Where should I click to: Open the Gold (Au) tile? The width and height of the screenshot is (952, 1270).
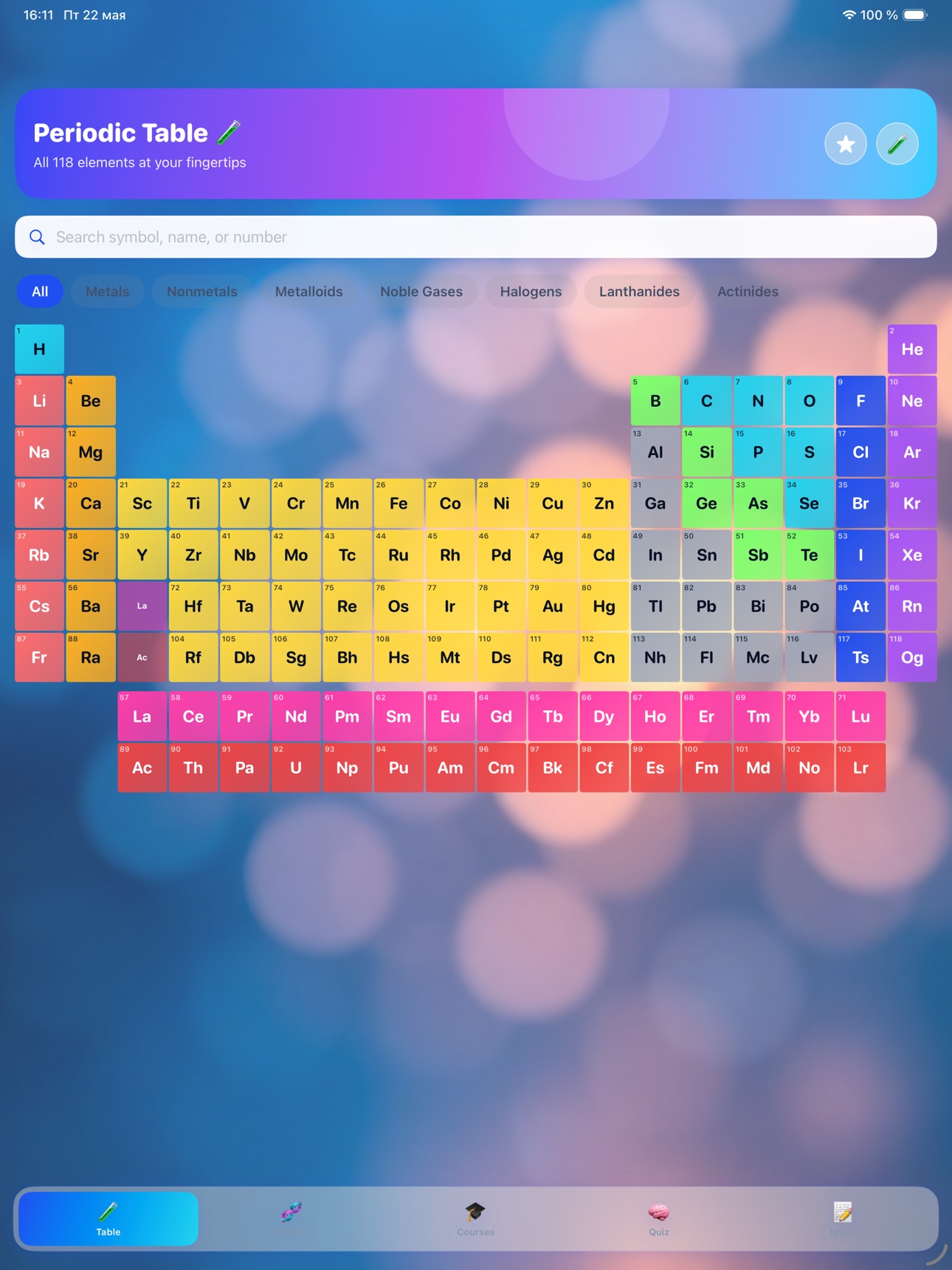553,606
